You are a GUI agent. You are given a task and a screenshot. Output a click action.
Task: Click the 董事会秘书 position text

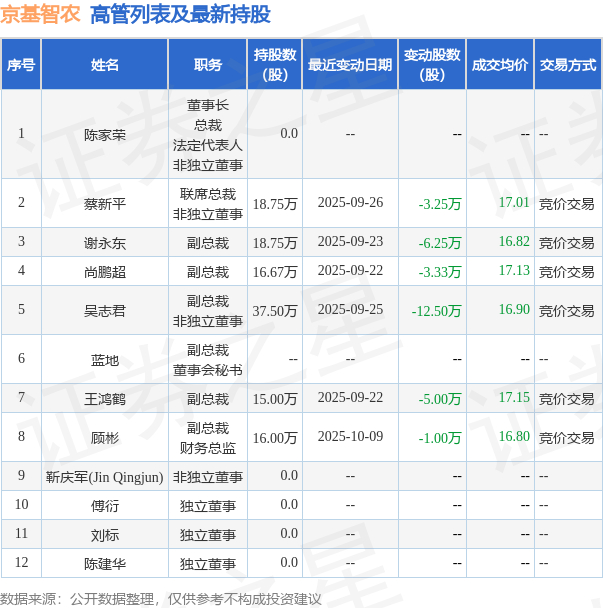208,370
